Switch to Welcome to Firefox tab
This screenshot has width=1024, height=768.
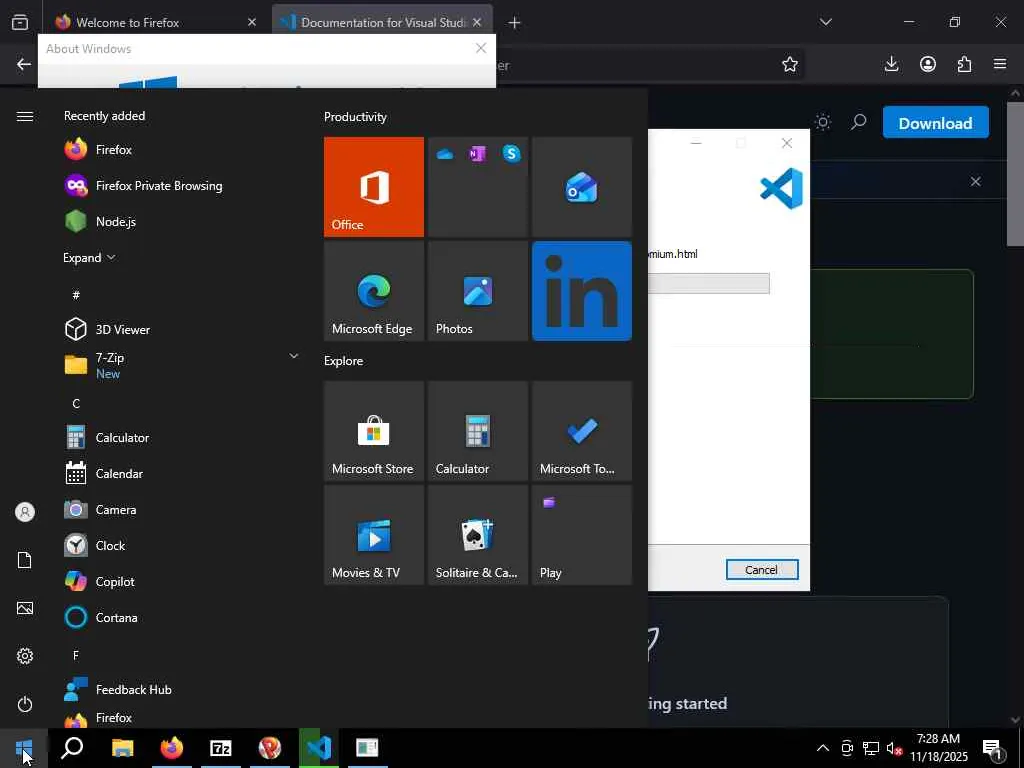155,22
